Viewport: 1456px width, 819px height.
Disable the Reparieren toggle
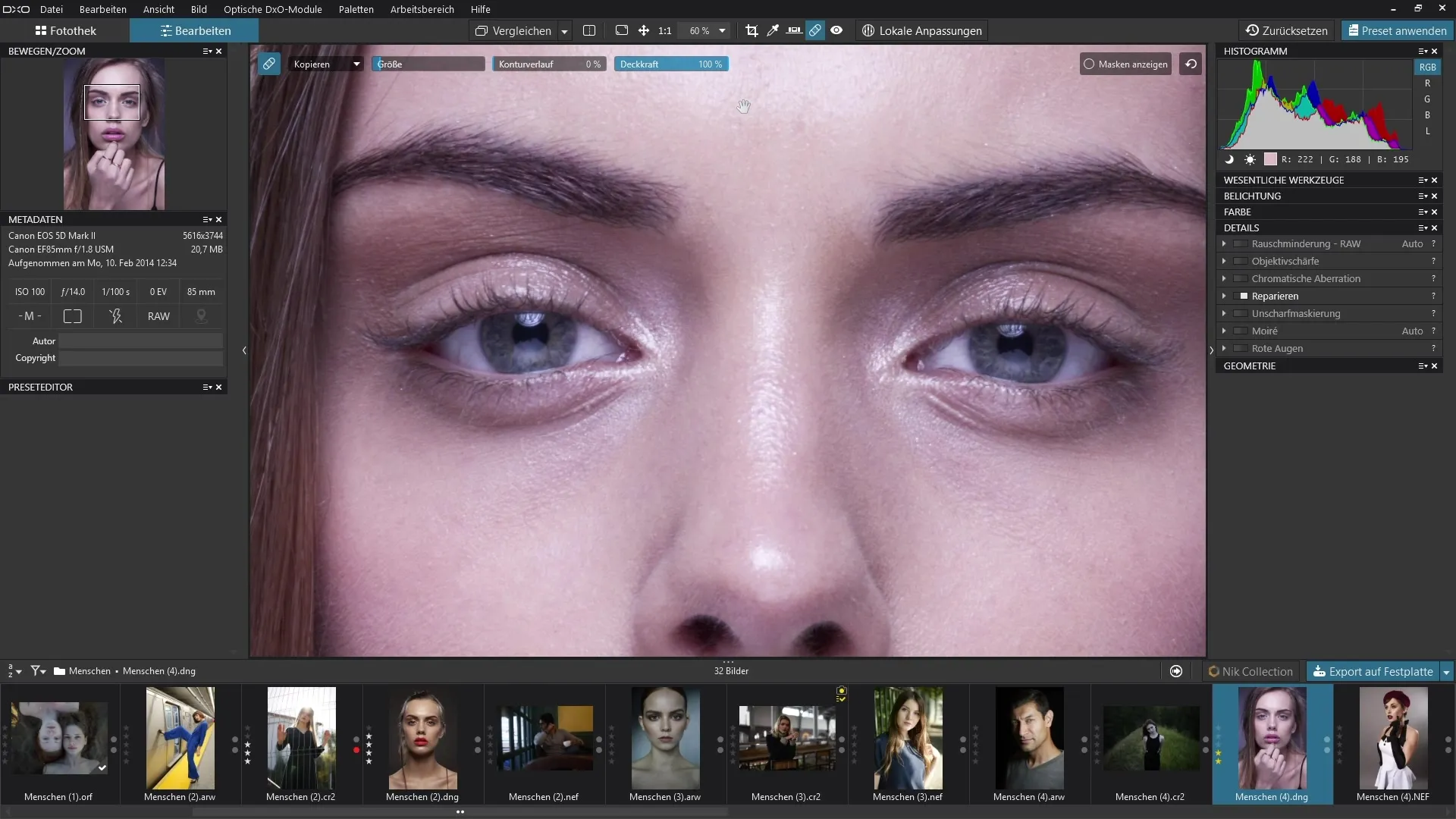point(1241,297)
